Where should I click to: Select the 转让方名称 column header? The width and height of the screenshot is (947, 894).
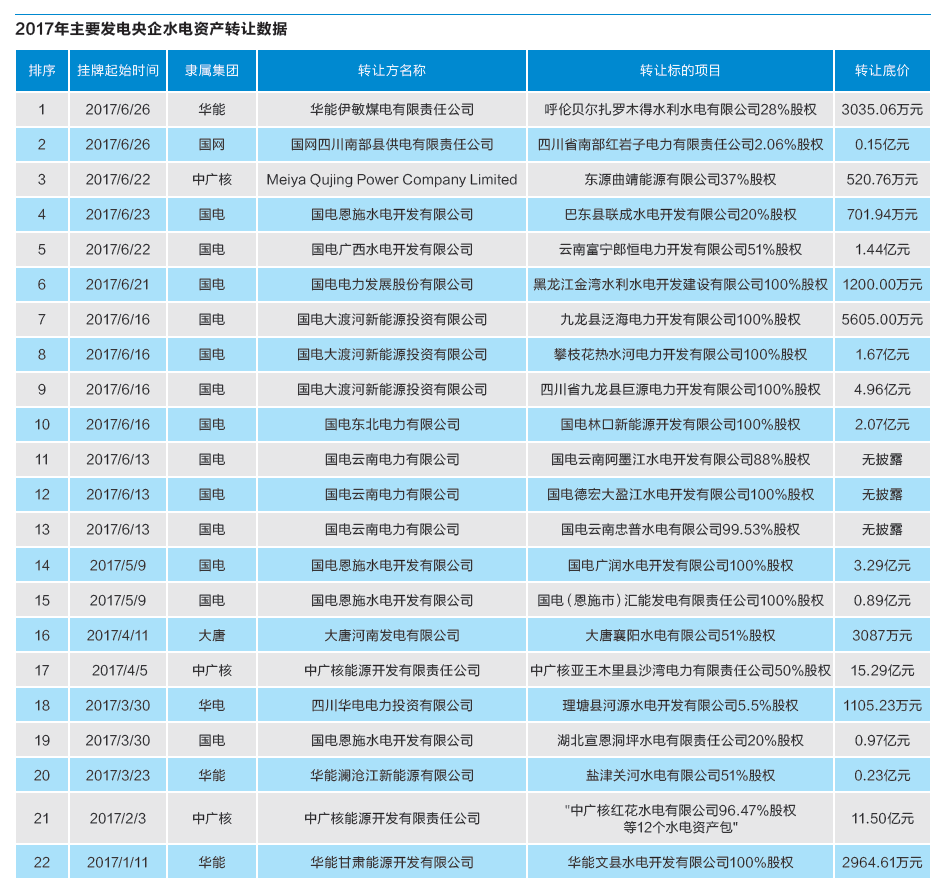(x=392, y=71)
